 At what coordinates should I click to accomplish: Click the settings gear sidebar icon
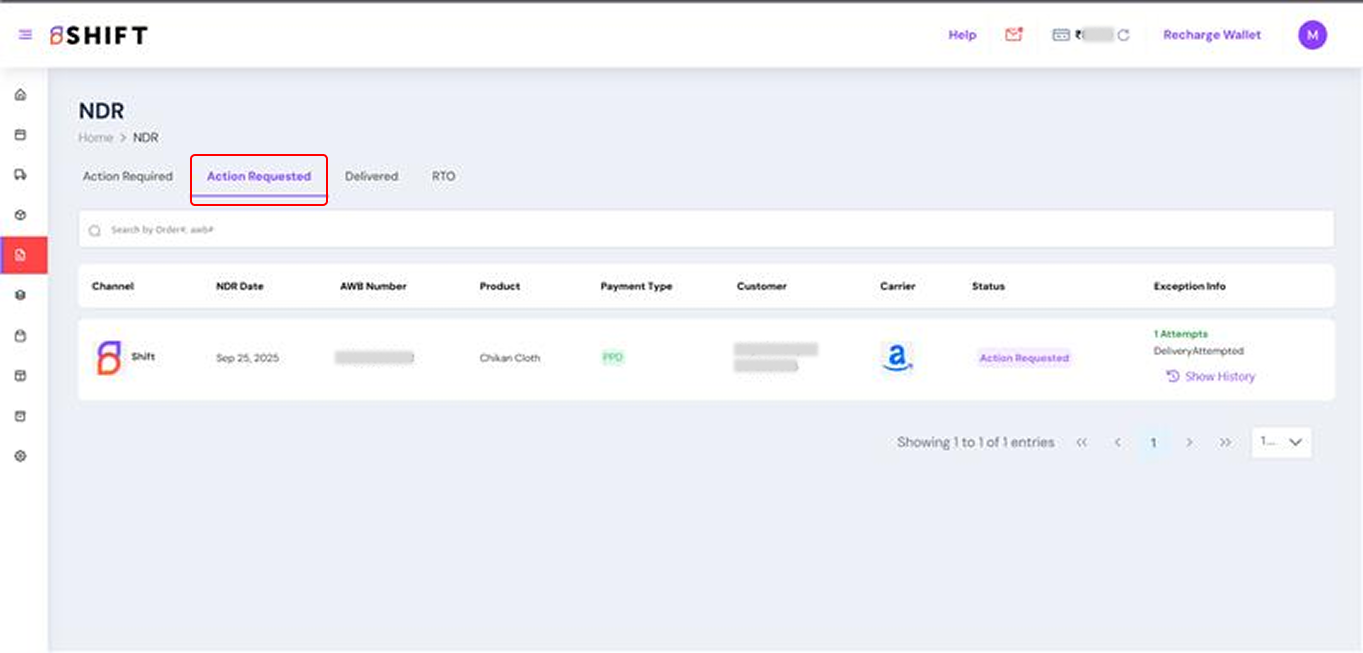pyautogui.click(x=20, y=456)
